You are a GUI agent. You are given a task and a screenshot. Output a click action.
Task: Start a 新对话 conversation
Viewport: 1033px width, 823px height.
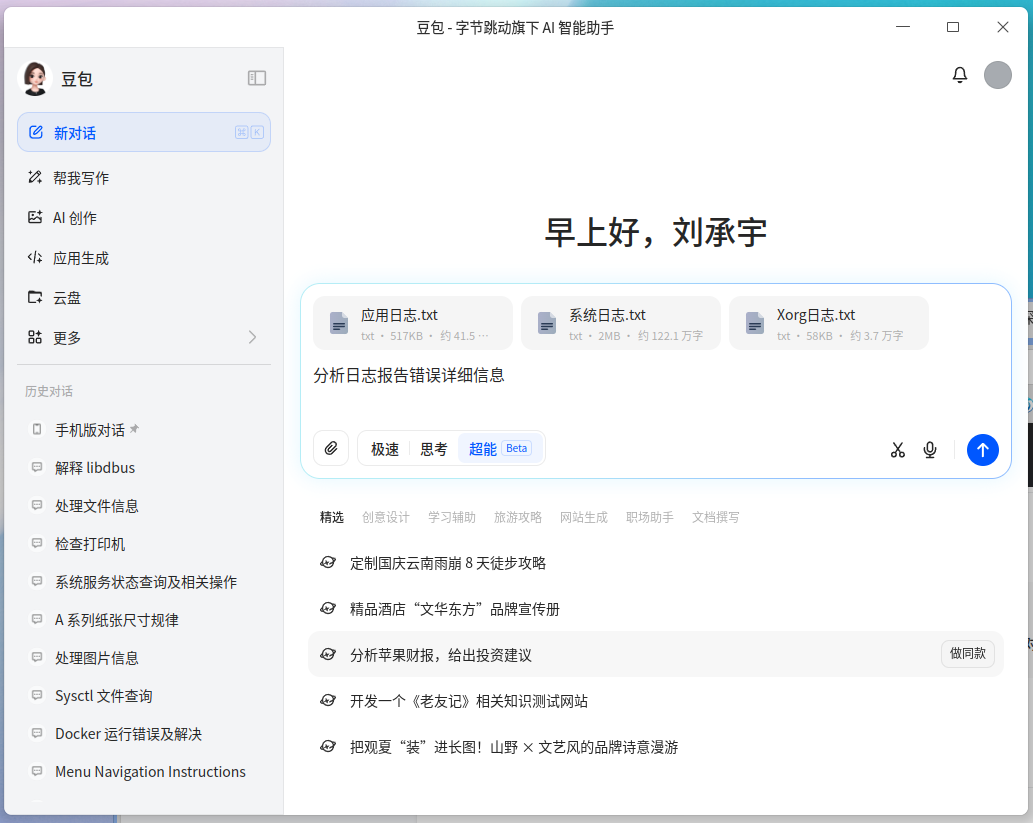click(x=144, y=132)
